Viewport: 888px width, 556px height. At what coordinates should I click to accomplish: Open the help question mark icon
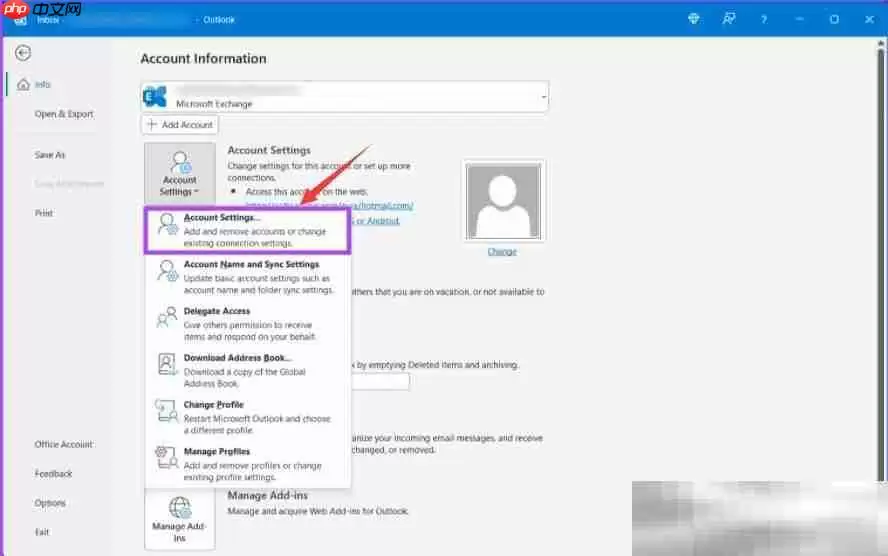click(763, 18)
